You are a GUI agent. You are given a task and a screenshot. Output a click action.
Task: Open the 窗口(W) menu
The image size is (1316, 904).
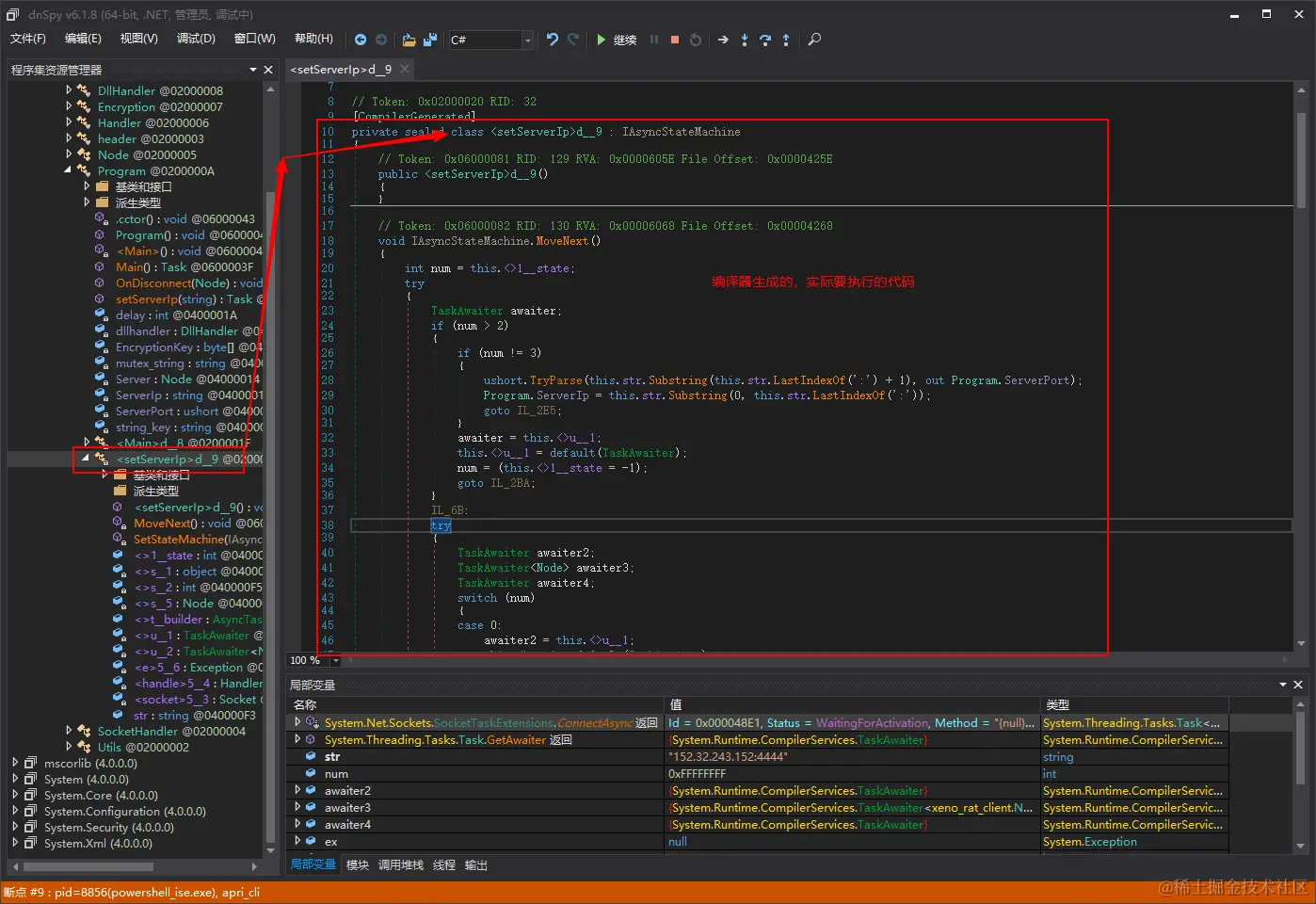click(x=255, y=39)
